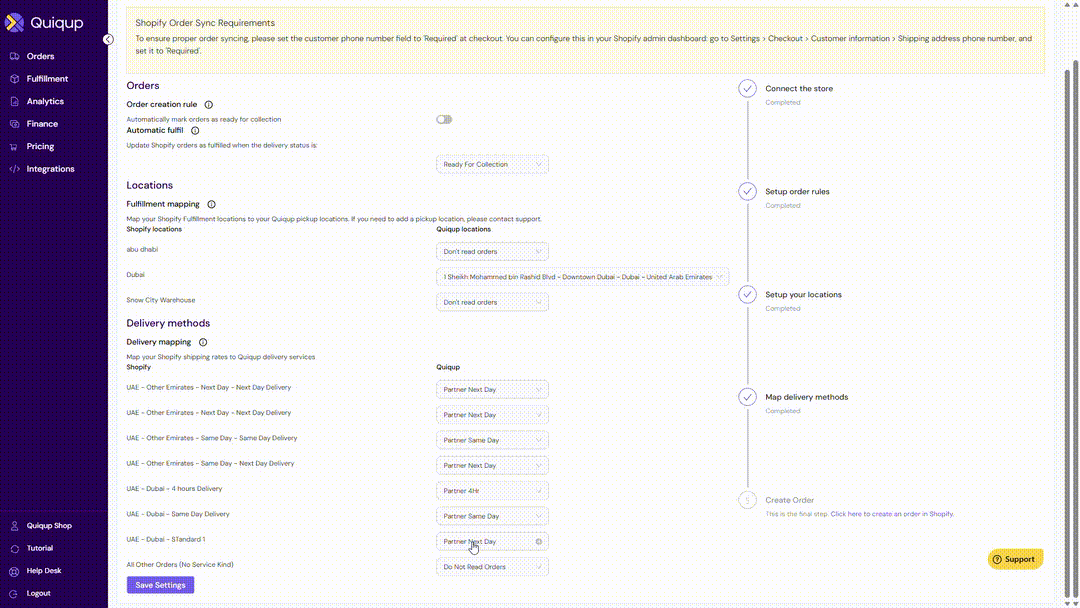Click Shopify Order Sync Requirements title
This screenshot has width=1080, height=608.
[205, 23]
